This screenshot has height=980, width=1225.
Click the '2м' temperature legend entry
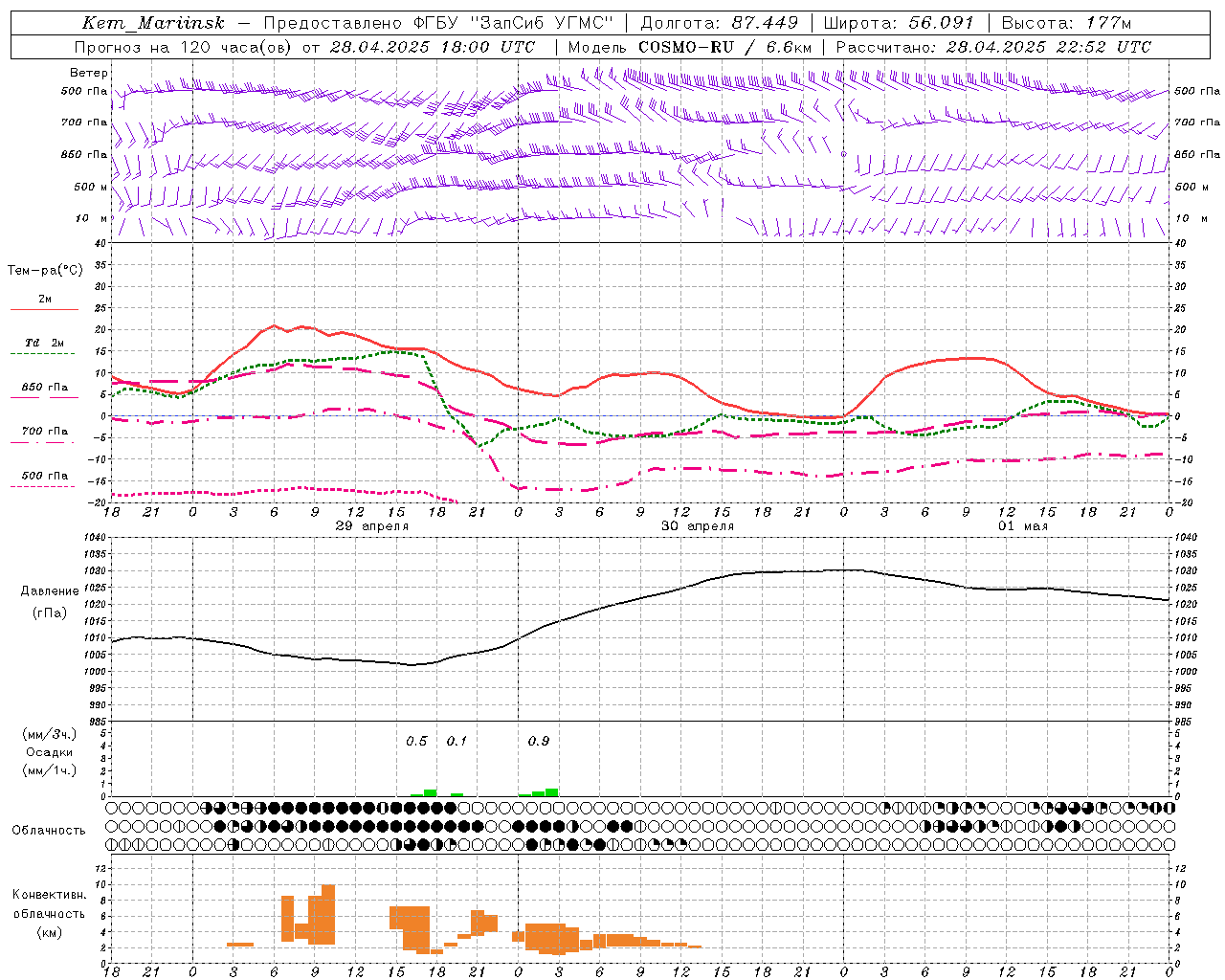pos(45,300)
